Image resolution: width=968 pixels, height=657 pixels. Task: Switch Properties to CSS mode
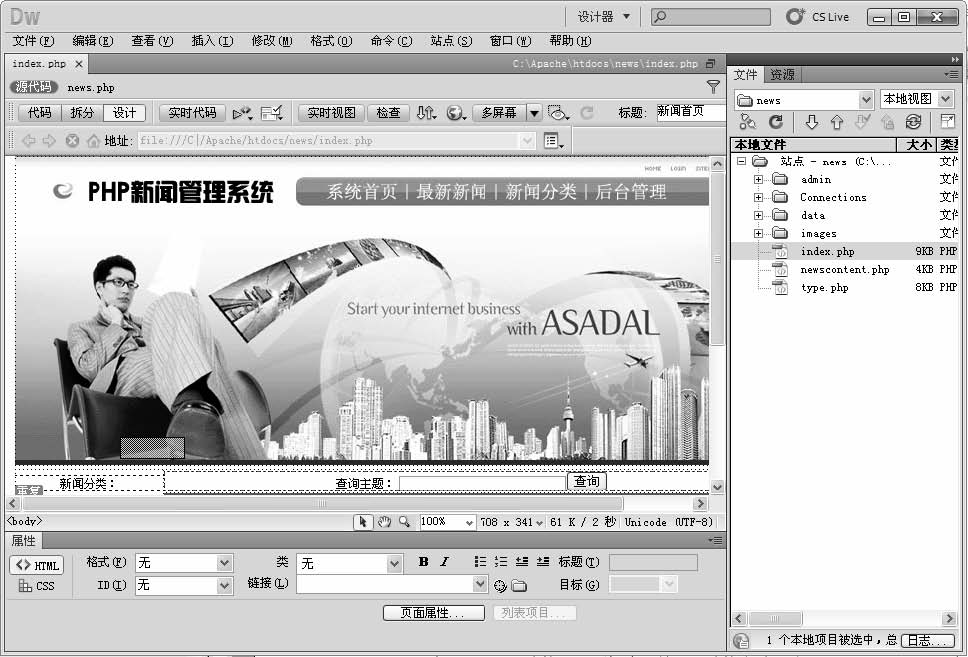pyautogui.click(x=37, y=586)
